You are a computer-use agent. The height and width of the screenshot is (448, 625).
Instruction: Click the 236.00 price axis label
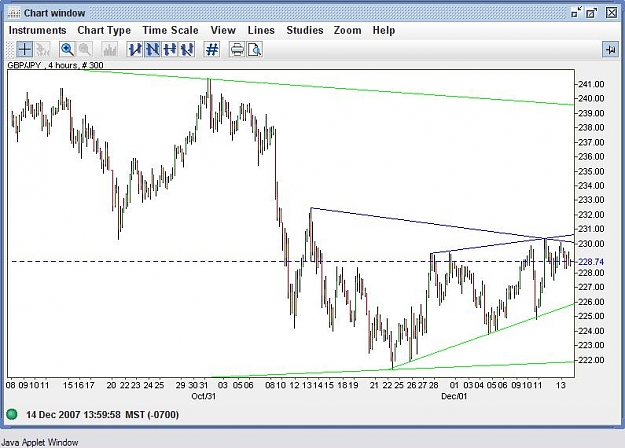[591, 157]
